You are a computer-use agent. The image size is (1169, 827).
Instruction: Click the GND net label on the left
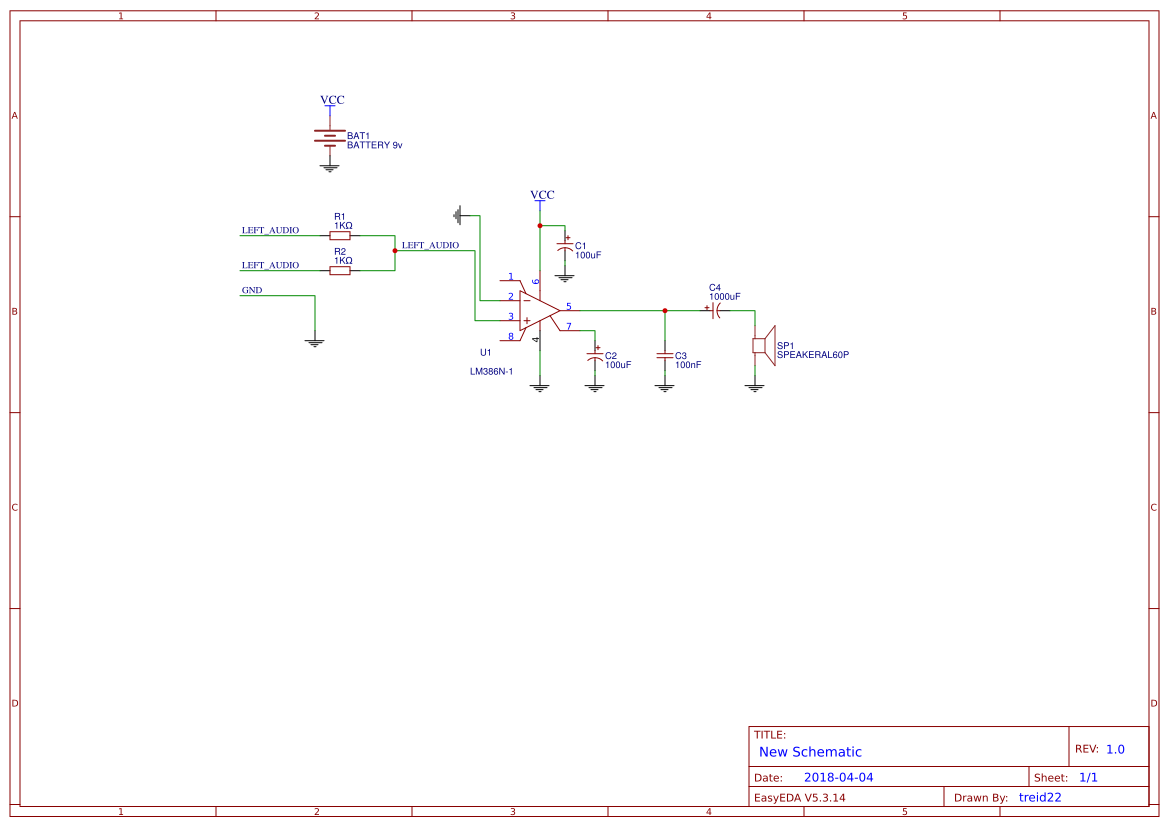pyautogui.click(x=251, y=290)
